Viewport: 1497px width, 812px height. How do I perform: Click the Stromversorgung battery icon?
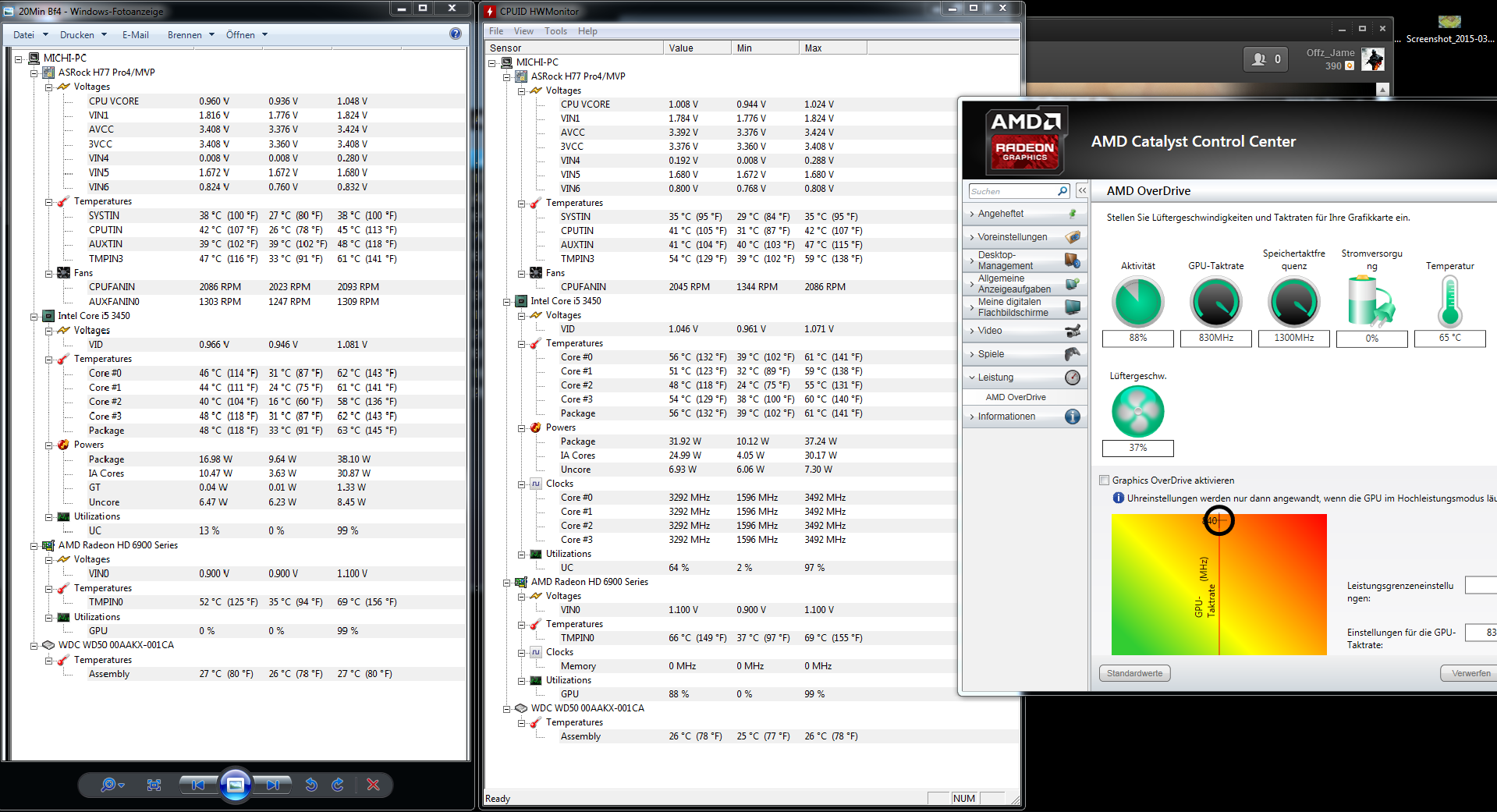tap(1371, 301)
